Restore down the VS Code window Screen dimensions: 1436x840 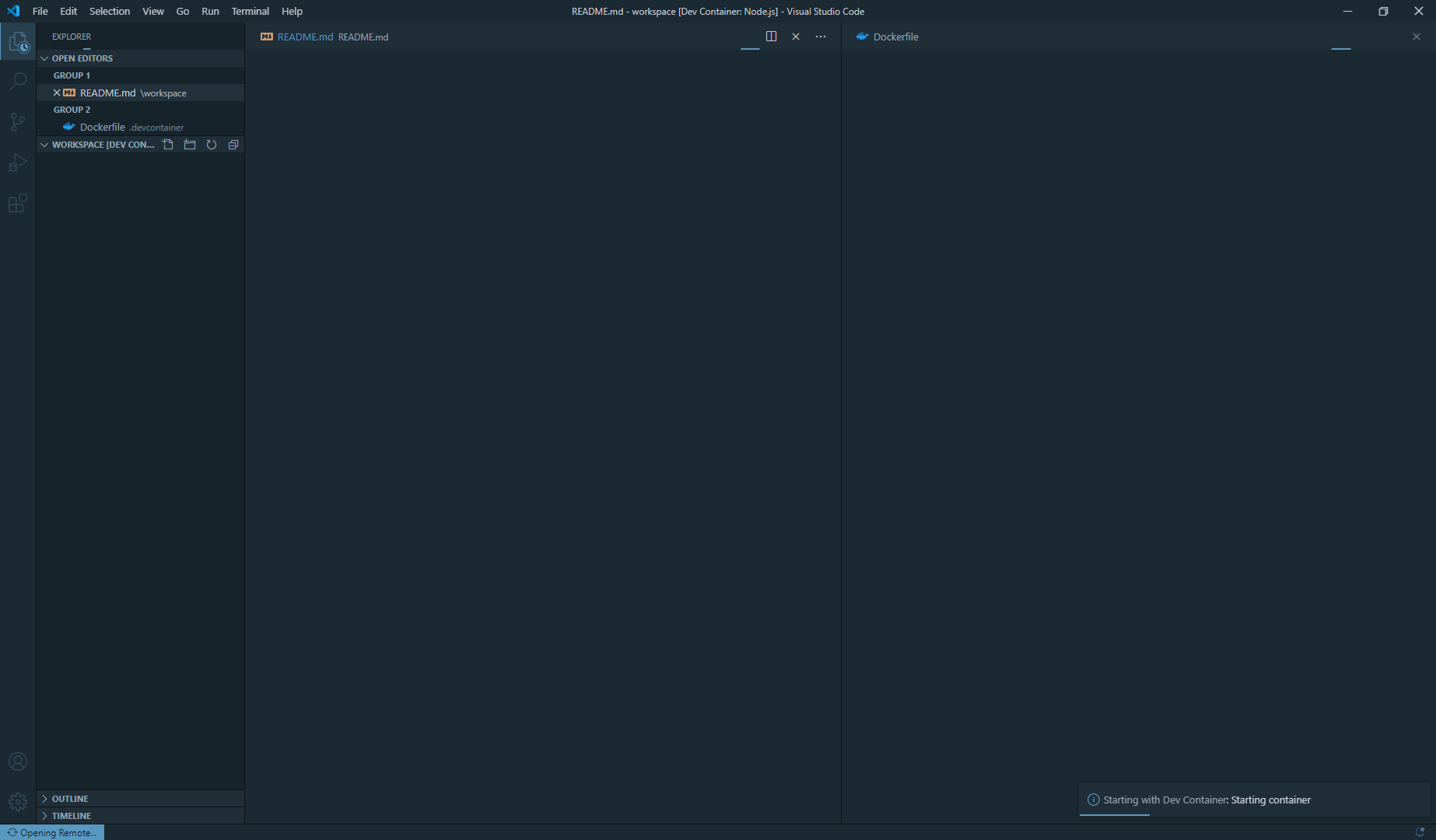(x=1383, y=11)
